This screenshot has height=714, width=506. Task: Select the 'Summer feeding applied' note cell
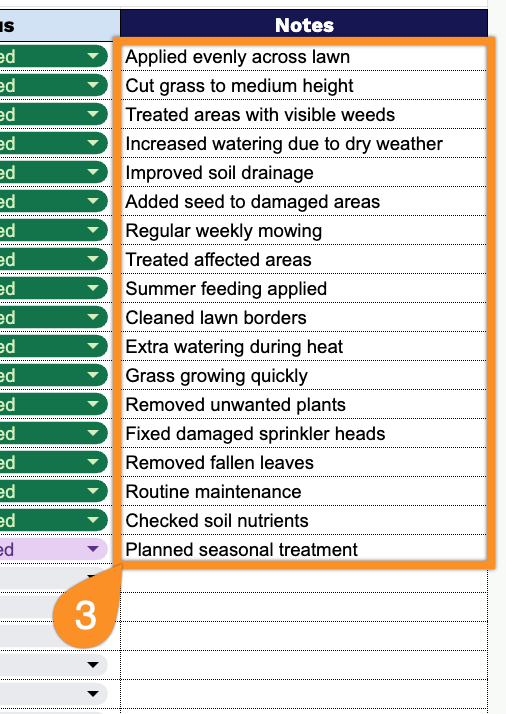(304, 288)
